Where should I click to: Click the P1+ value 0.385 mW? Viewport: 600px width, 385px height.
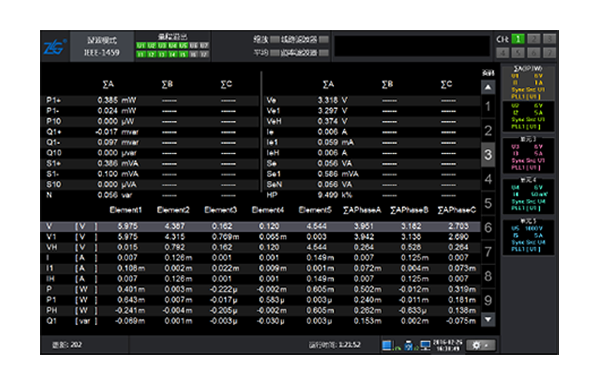[117, 100]
